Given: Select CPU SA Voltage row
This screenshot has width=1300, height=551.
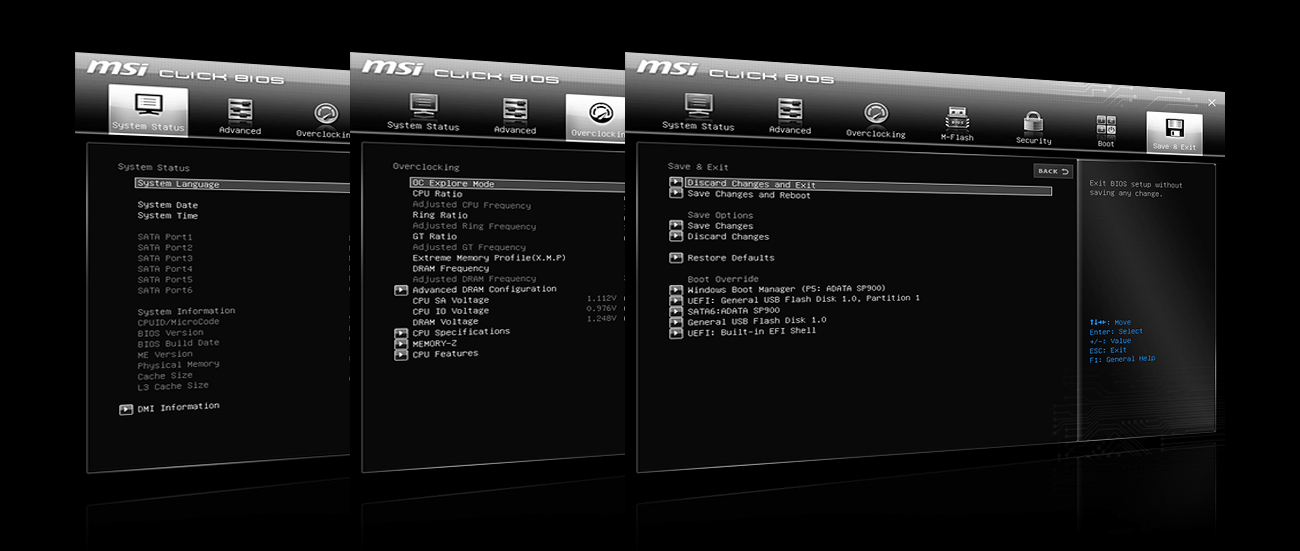Looking at the screenshot, I should tap(451, 300).
